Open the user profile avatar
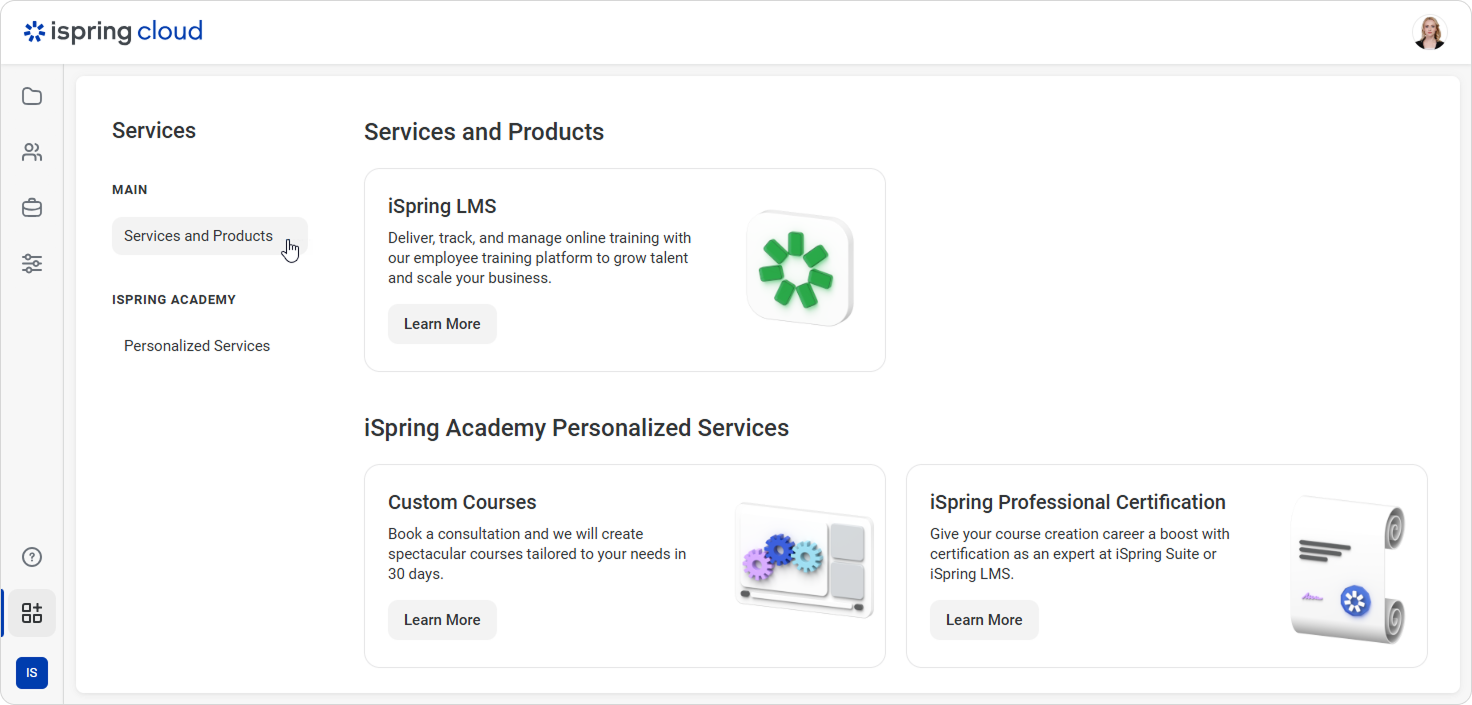Viewport: 1472px width, 705px height. (1429, 32)
